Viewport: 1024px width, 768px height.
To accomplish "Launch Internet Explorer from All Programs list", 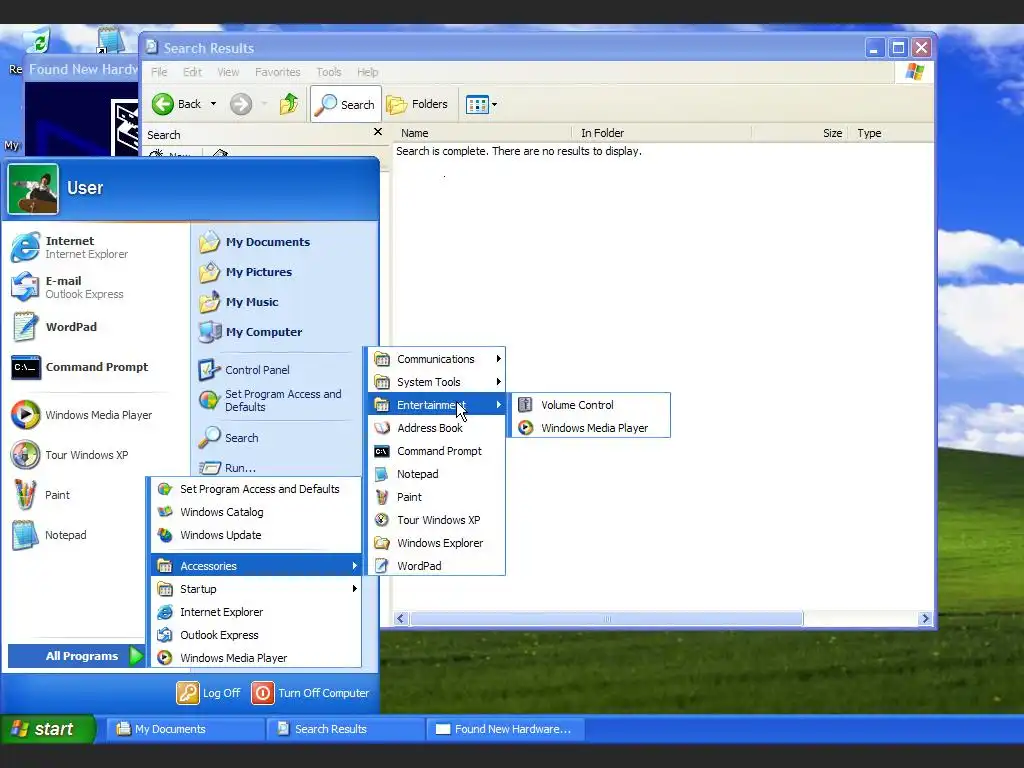I will click(x=256, y=612).
